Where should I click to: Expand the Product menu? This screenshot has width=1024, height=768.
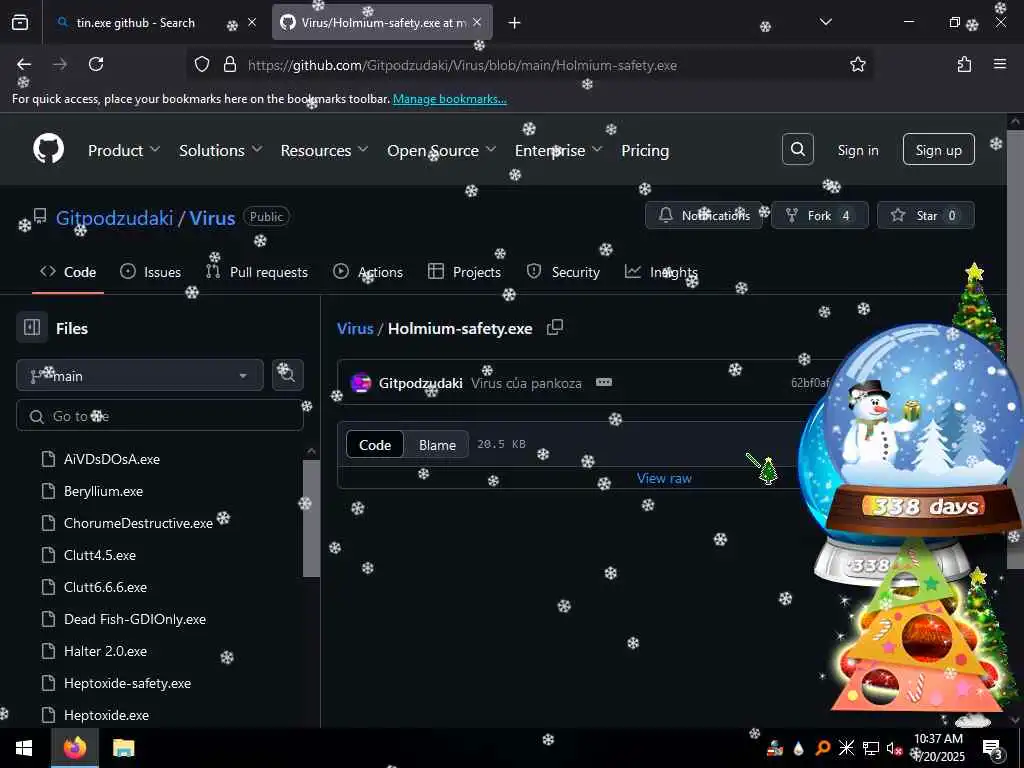click(x=124, y=150)
